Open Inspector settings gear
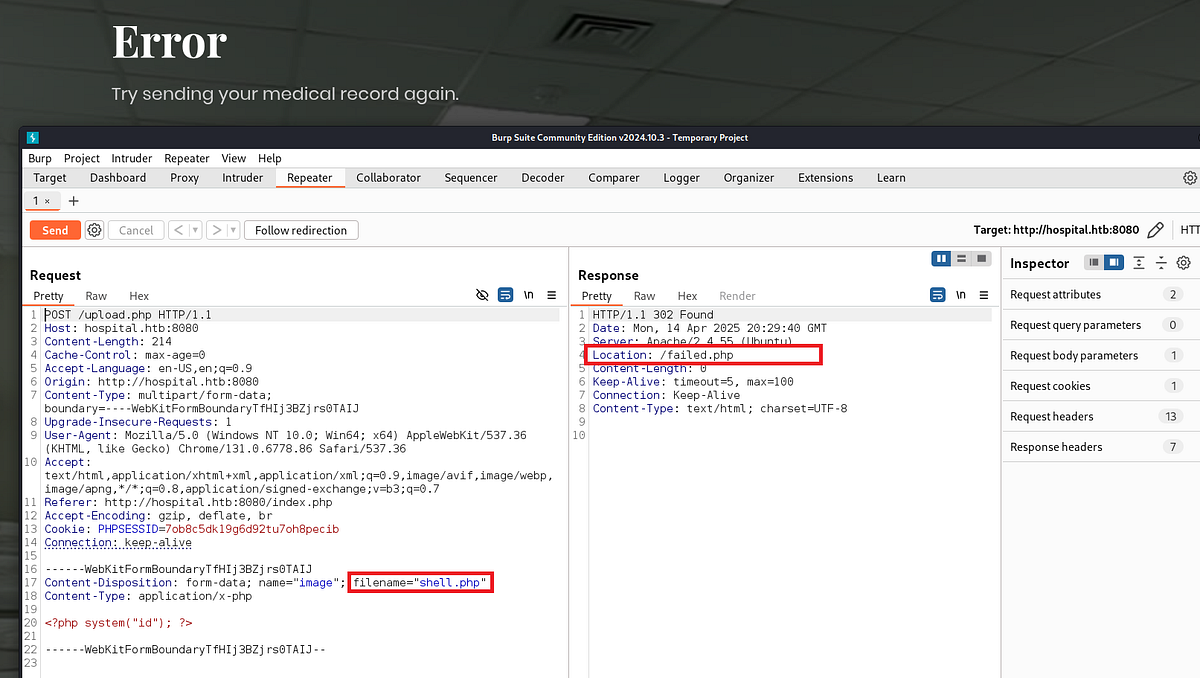Screen dimensions: 1200x678 pos(1184,263)
